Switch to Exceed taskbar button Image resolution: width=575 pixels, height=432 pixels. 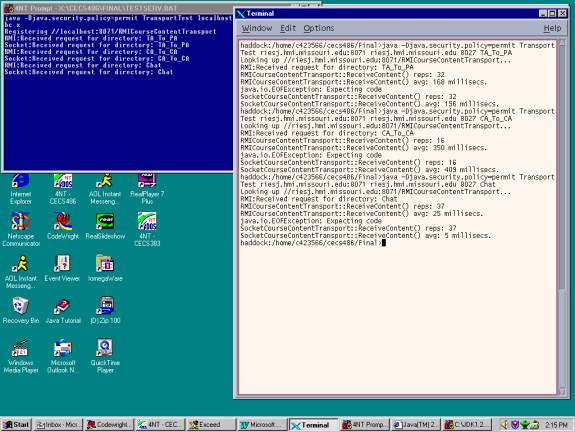(x=211, y=425)
